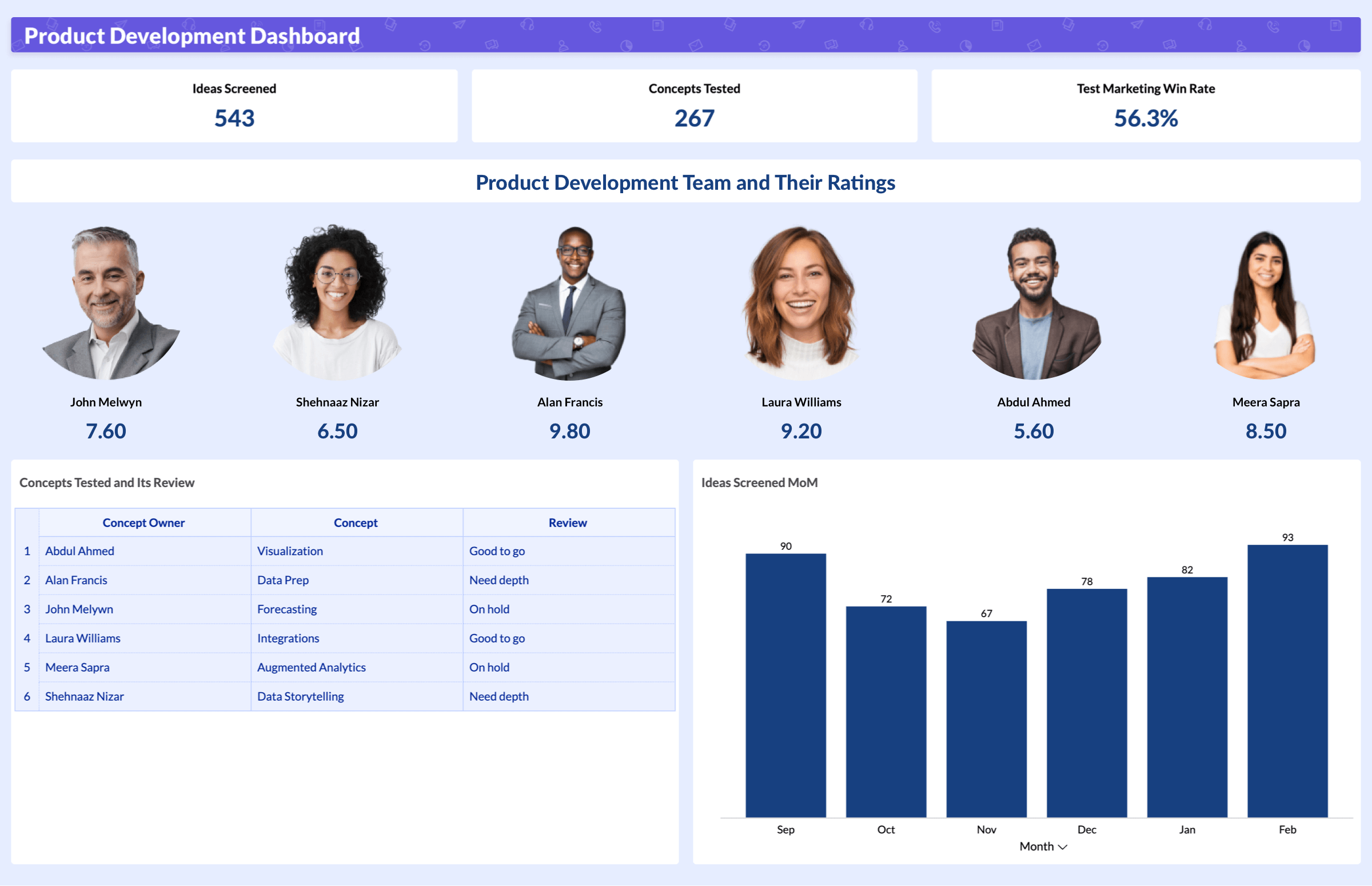Click the Sep bar showing 90

point(785,685)
